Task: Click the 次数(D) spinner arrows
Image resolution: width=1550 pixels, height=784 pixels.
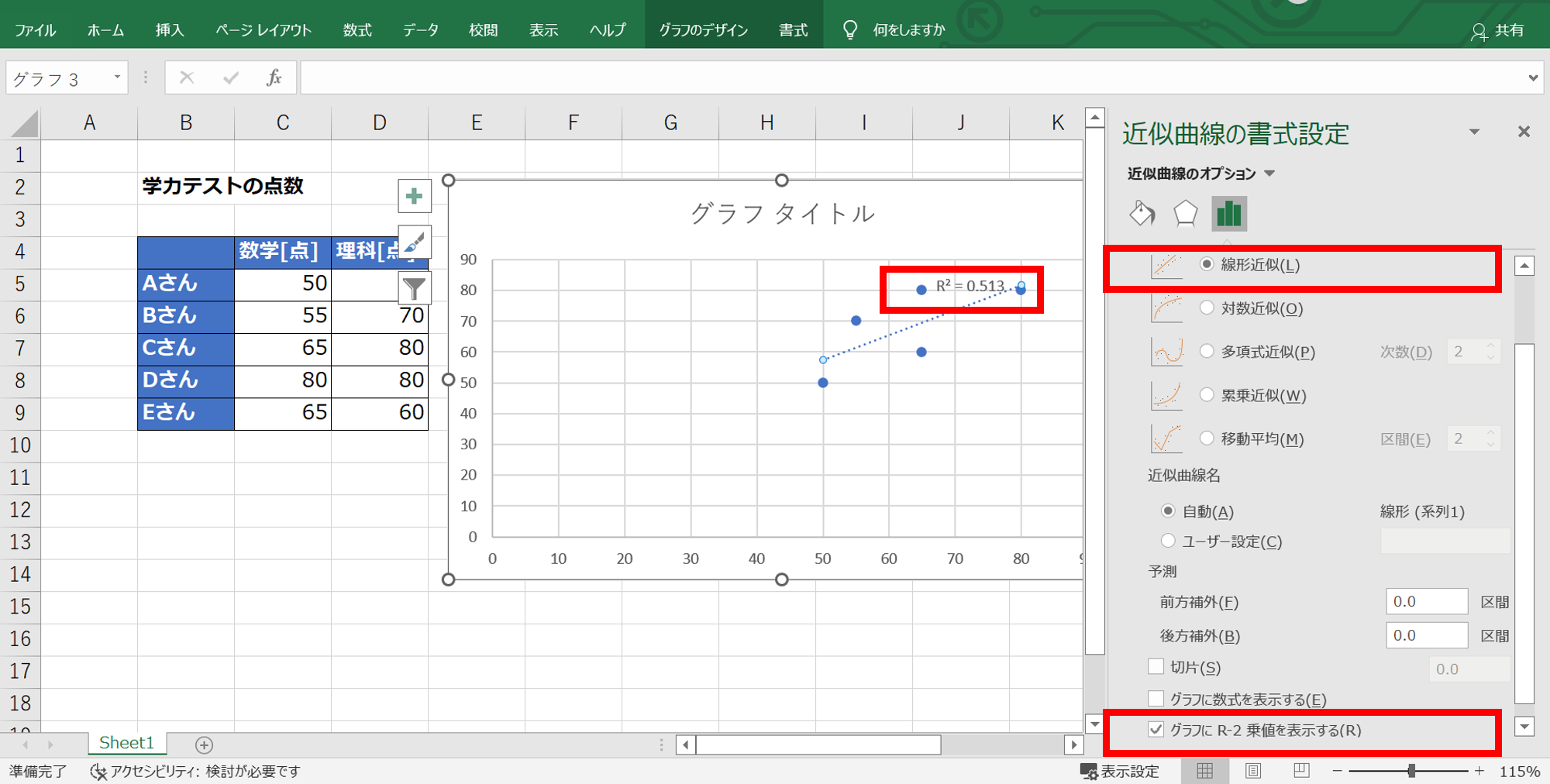Action: click(1490, 352)
